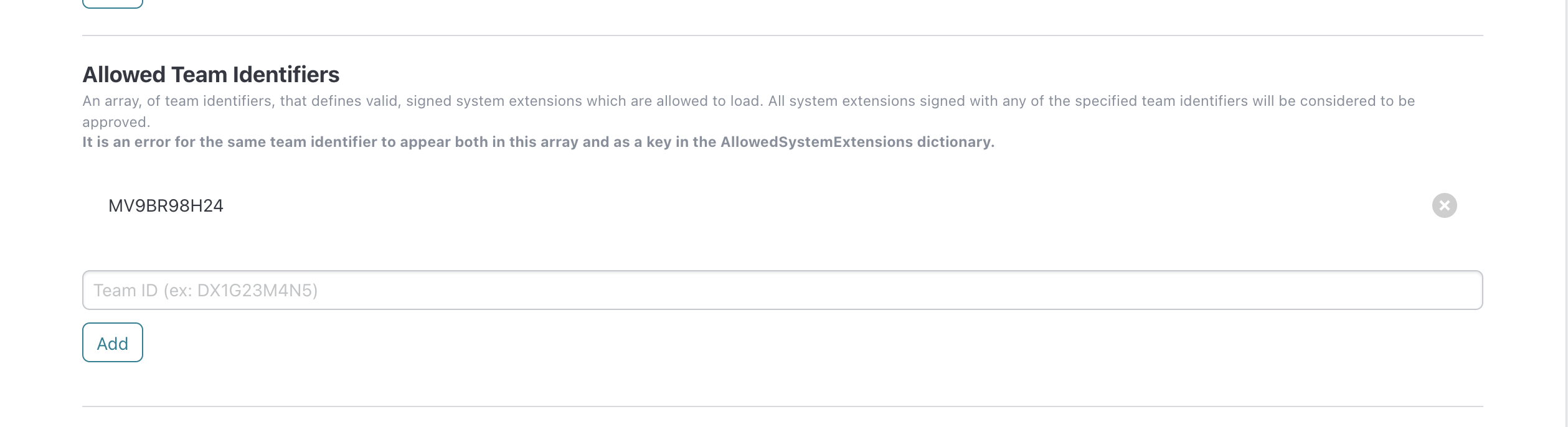This screenshot has height=427, width=1568.
Task: Click the partially visible button at top
Action: click(x=113, y=3)
